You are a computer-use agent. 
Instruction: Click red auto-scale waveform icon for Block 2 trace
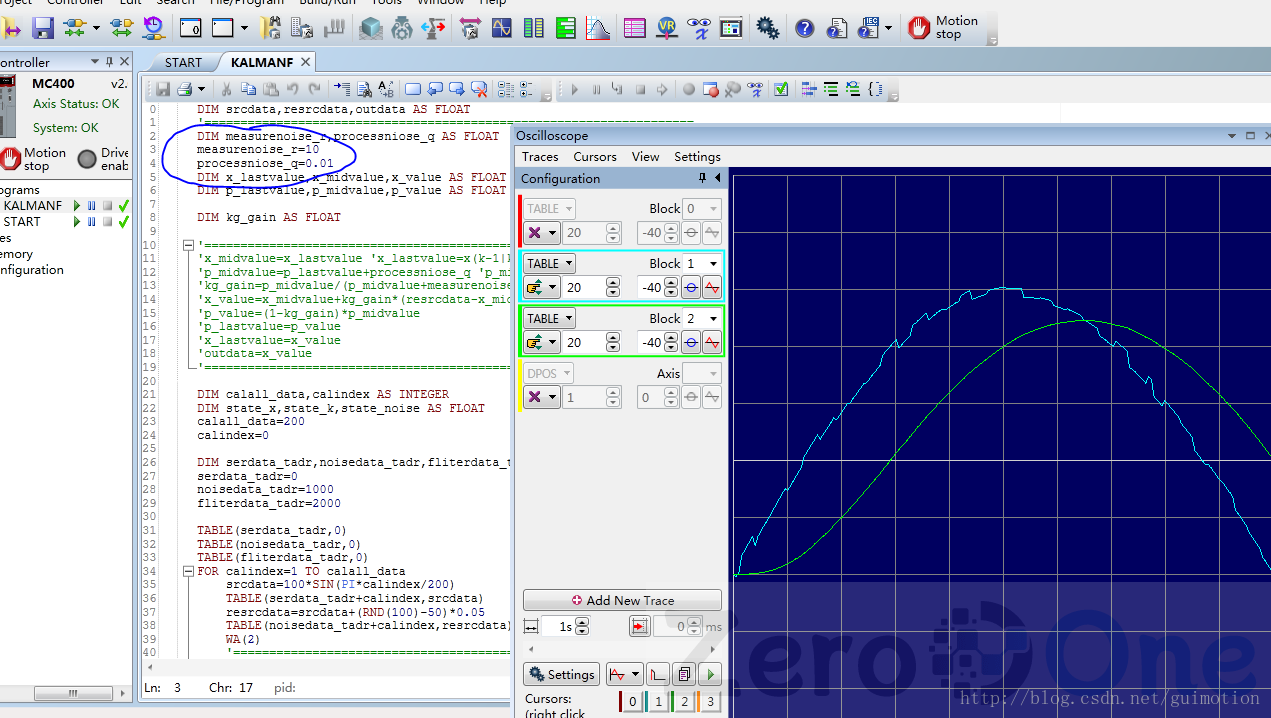pyautogui.click(x=712, y=342)
